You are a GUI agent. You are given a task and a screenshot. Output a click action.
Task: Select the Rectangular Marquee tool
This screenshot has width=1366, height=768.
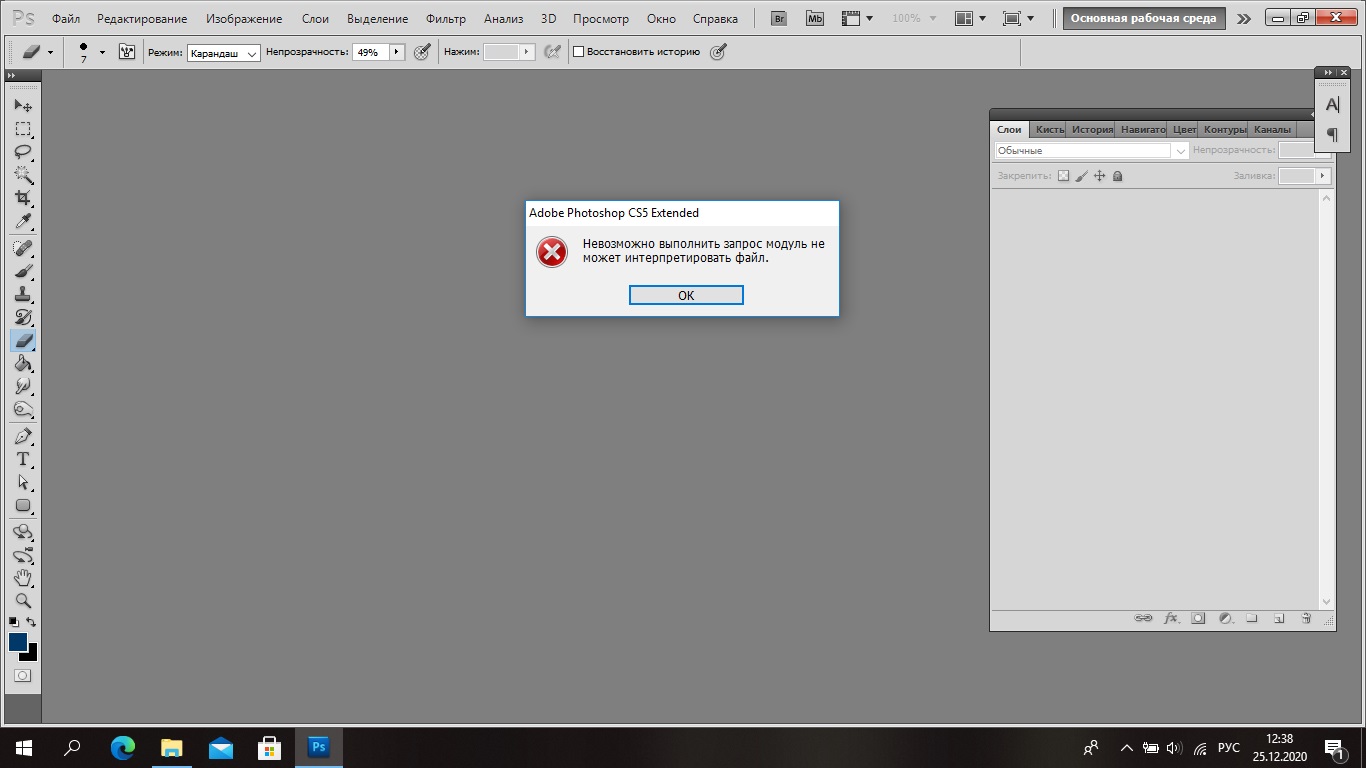pos(23,129)
